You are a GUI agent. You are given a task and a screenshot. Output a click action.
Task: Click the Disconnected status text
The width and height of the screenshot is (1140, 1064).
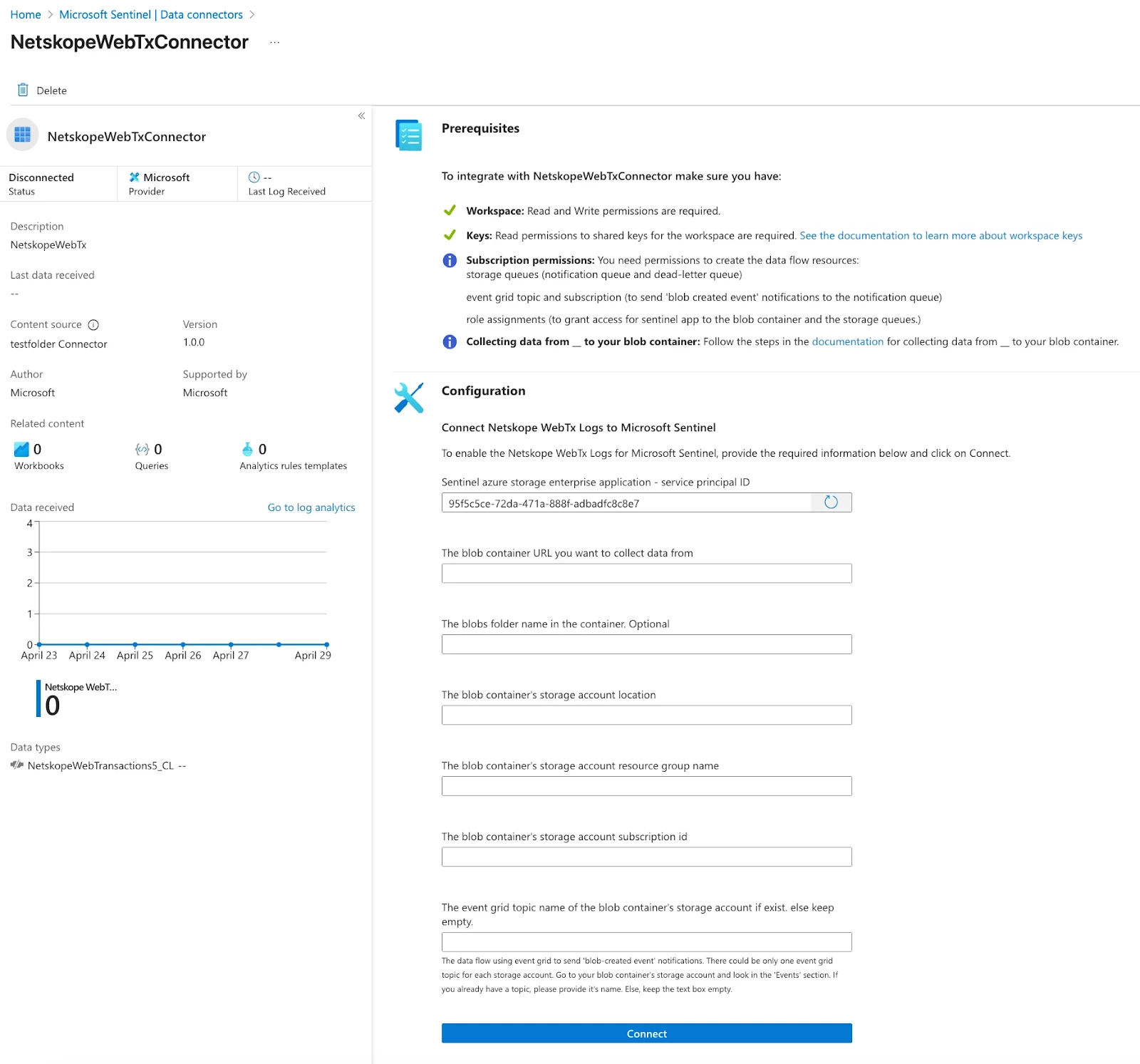[41, 177]
